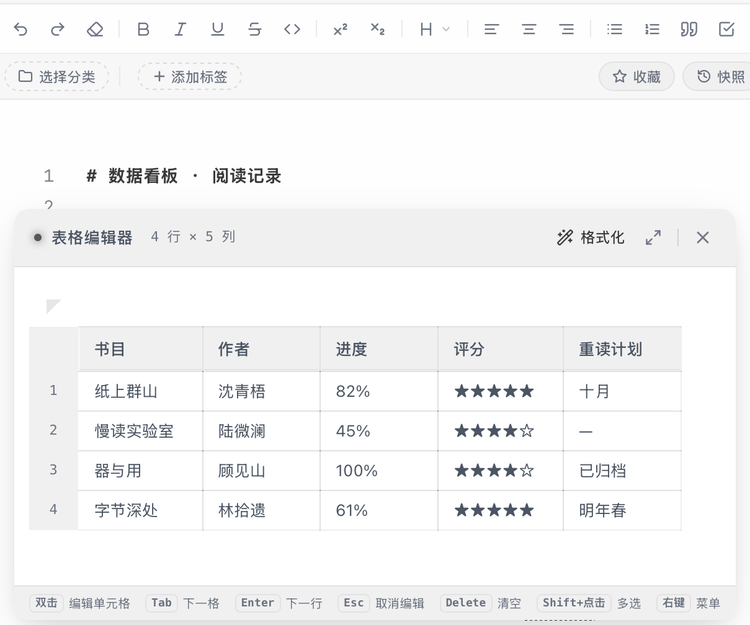Insert a bulleted list
The width and height of the screenshot is (750, 625).
pyautogui.click(x=615, y=30)
